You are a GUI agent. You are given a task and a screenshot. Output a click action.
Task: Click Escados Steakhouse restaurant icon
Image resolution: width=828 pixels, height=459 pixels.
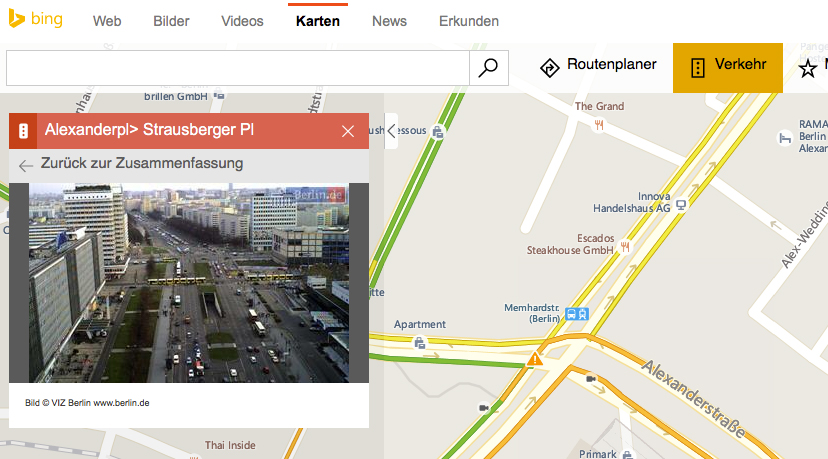coord(625,247)
